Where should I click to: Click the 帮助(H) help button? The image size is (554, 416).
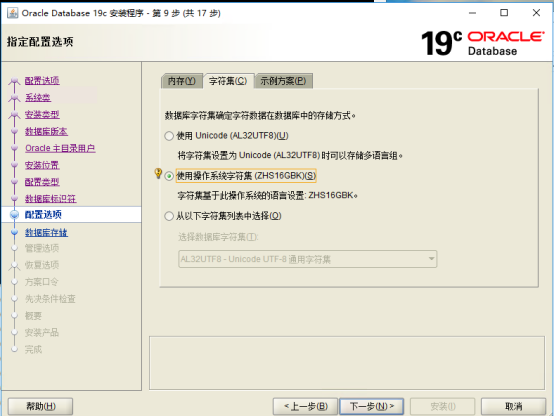point(41,406)
